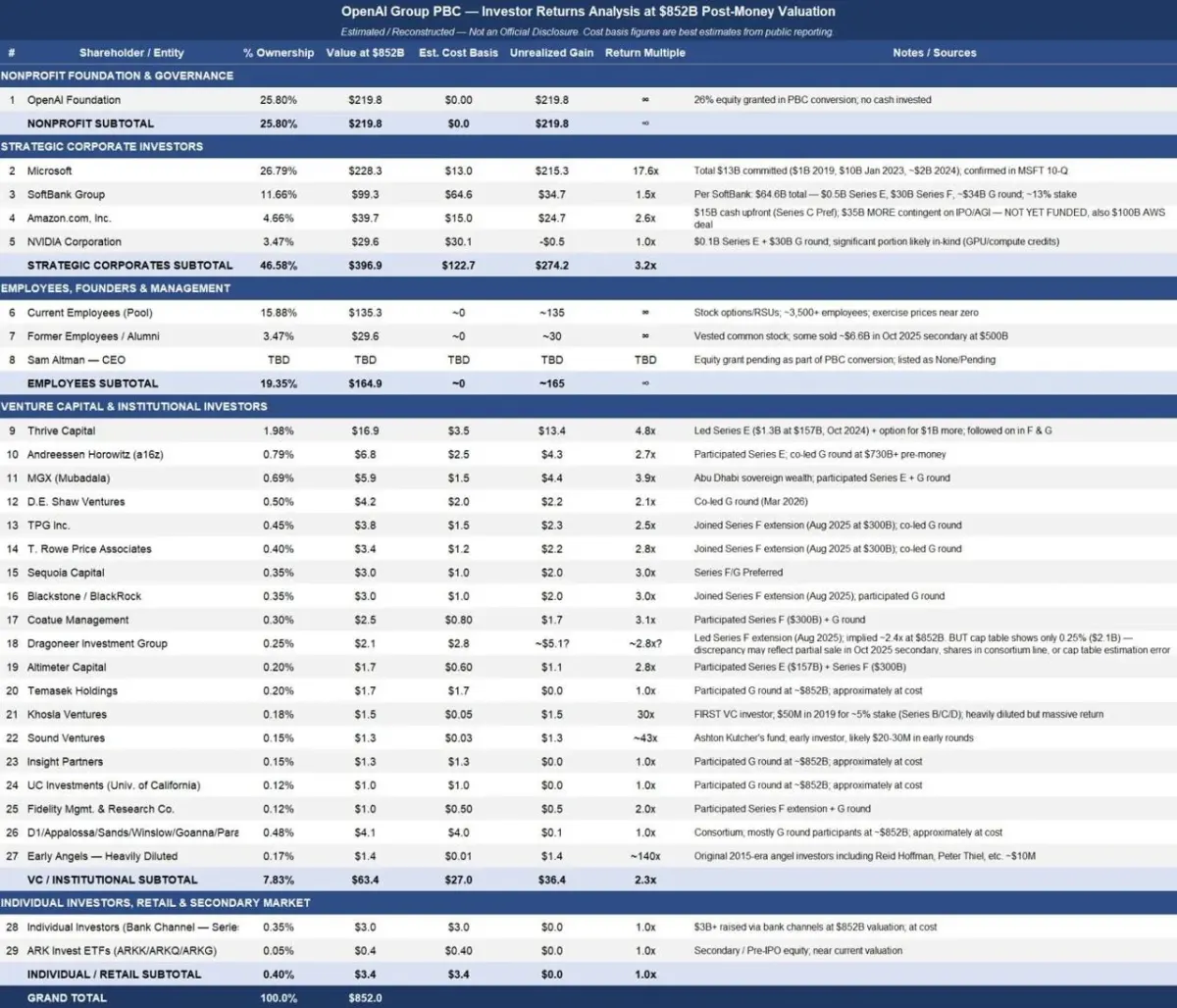This screenshot has height=1008, width=1177.
Task: Click the OpenAI Group PBC title text
Action: pos(588,12)
